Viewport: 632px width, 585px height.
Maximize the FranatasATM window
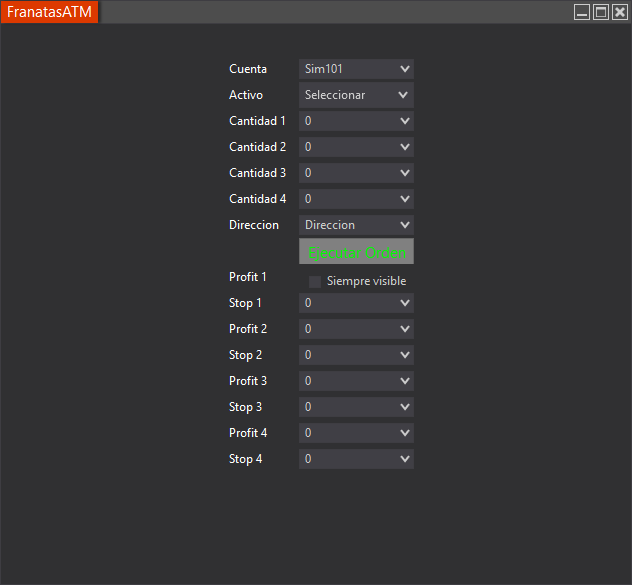(x=601, y=12)
